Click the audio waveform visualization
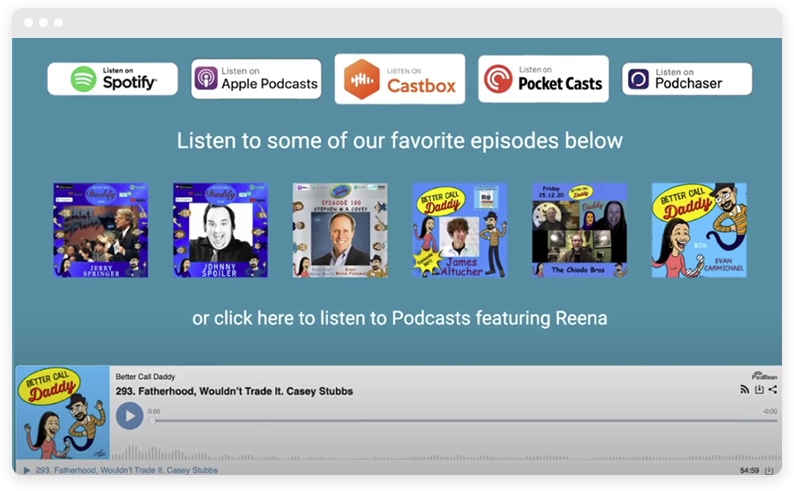The image size is (794, 491). tap(446, 452)
